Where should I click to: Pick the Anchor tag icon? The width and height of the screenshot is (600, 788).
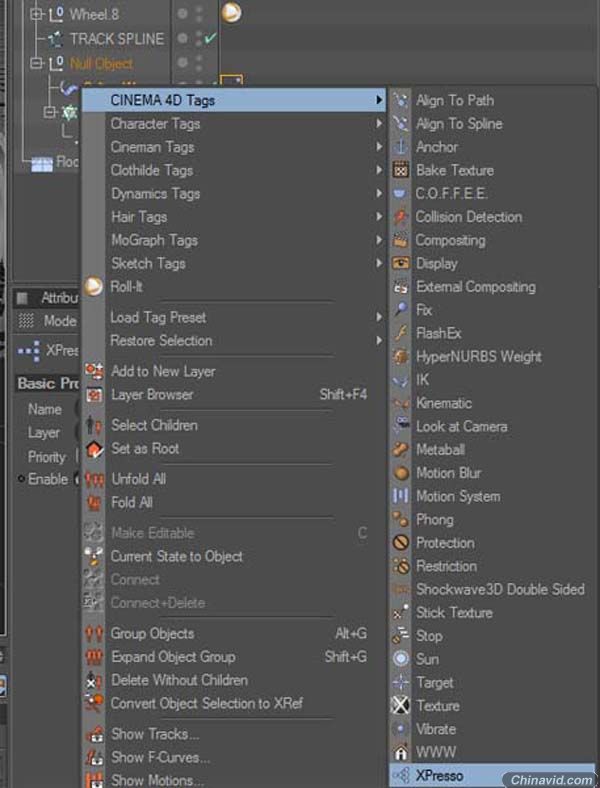[401, 147]
